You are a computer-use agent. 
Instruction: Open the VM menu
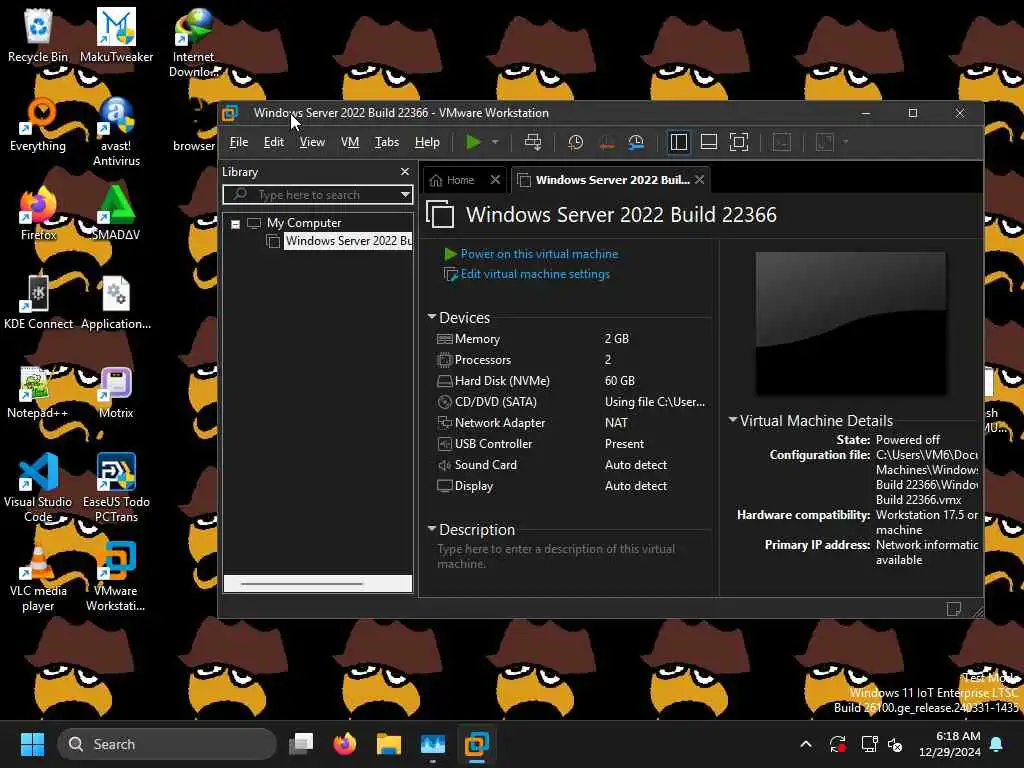(350, 142)
